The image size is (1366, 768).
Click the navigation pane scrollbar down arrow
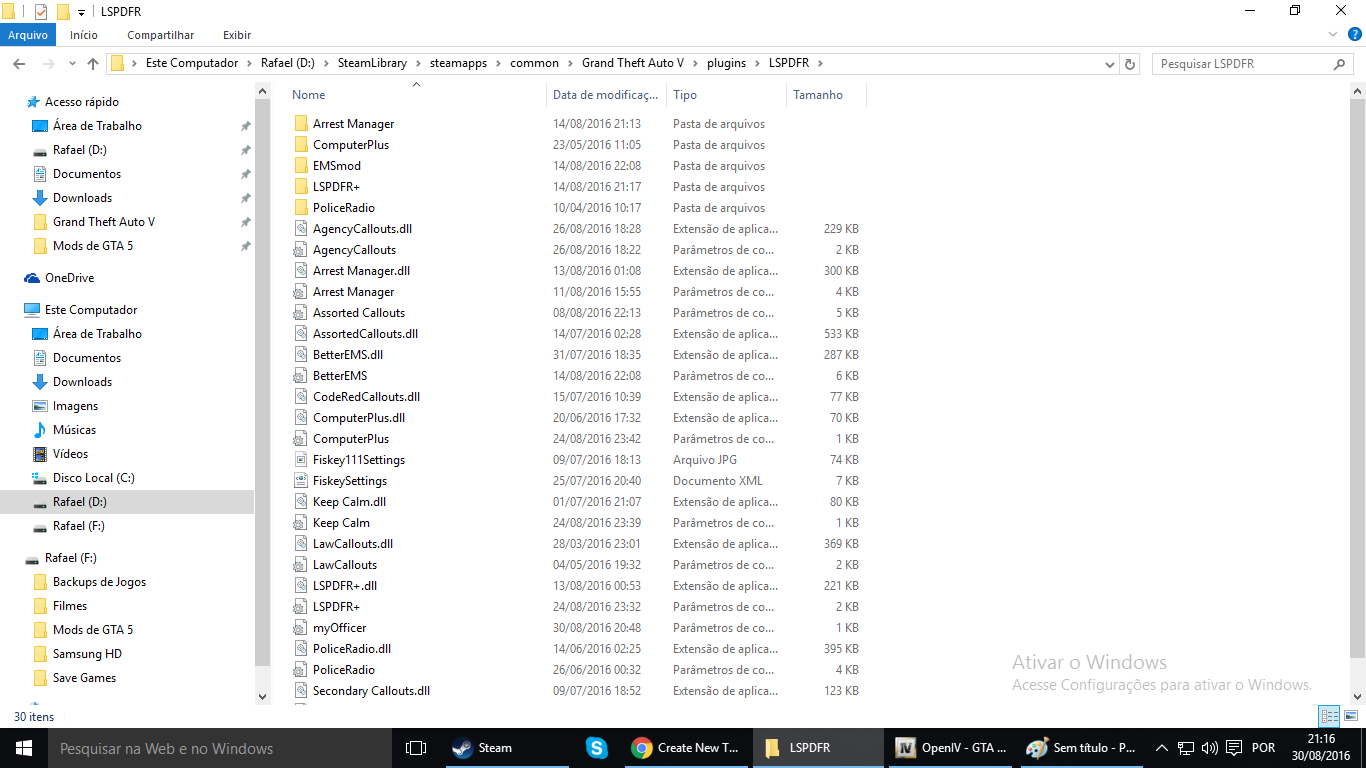pyautogui.click(x=263, y=696)
